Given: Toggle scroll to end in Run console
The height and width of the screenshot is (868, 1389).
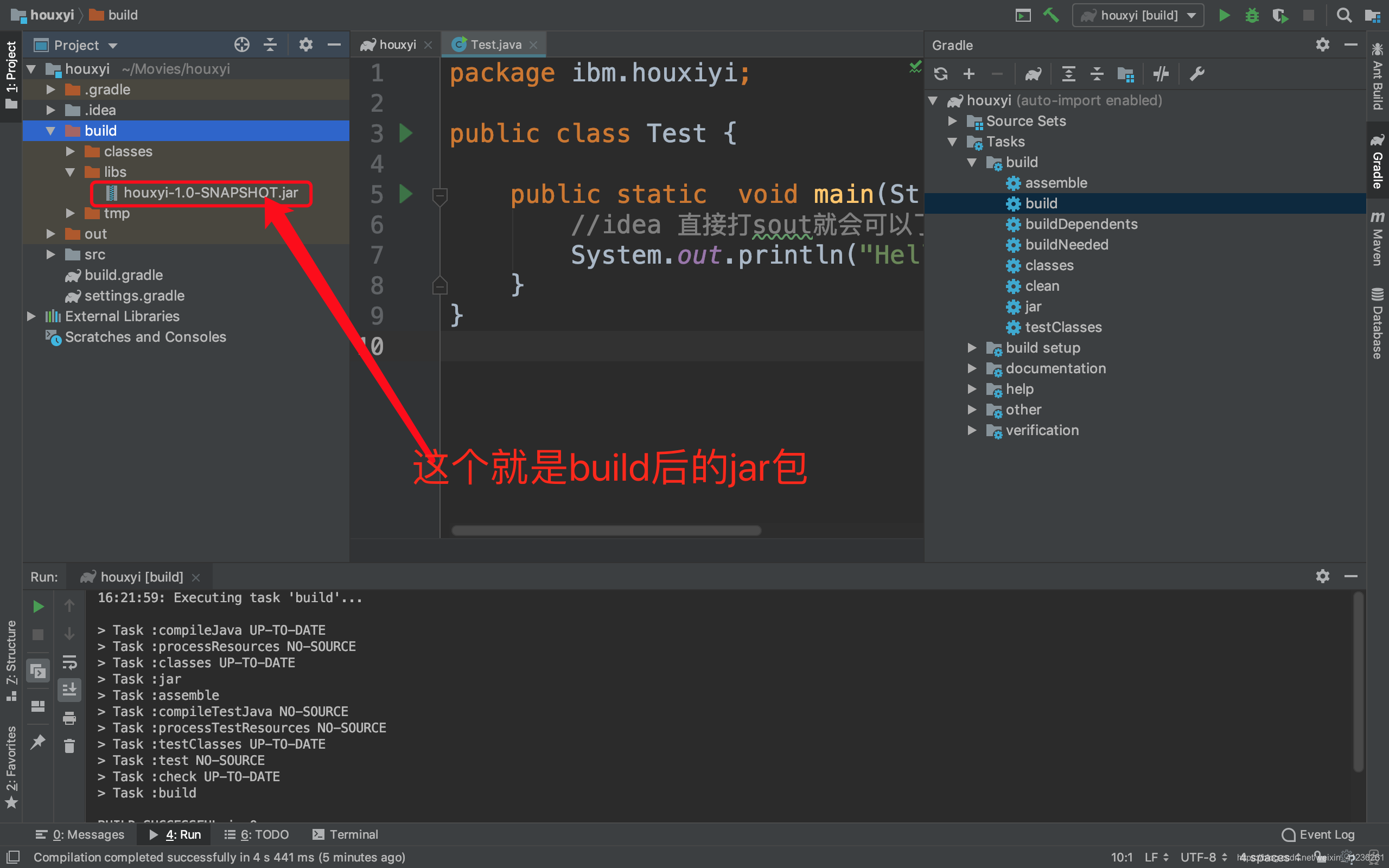Looking at the screenshot, I should pos(69,690).
